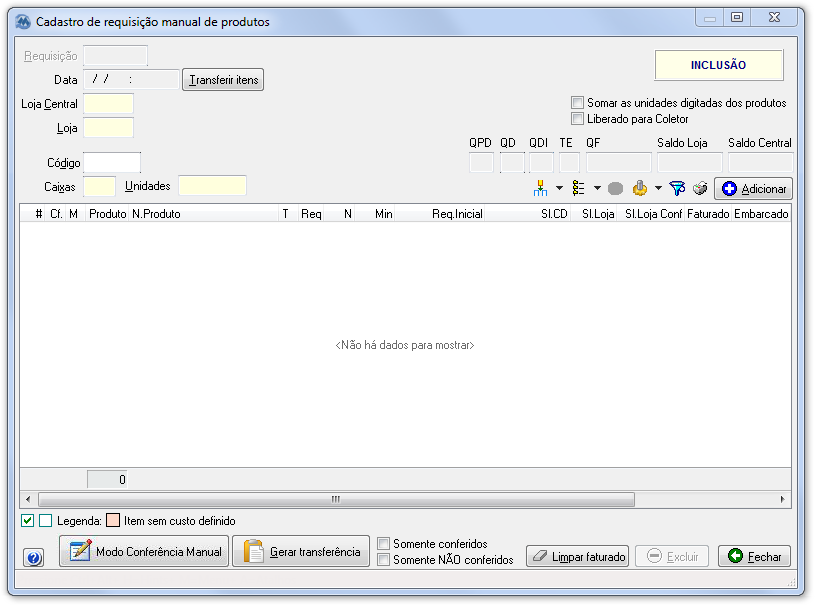Click the Limpar faturado button

(577, 556)
